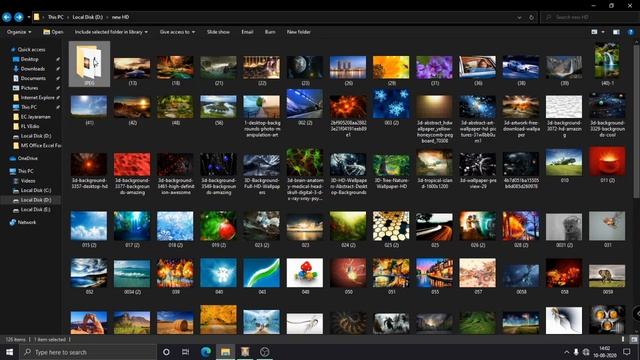Open Cortana circle on the taskbar
This screenshot has height=360, width=640.
click(x=166, y=352)
